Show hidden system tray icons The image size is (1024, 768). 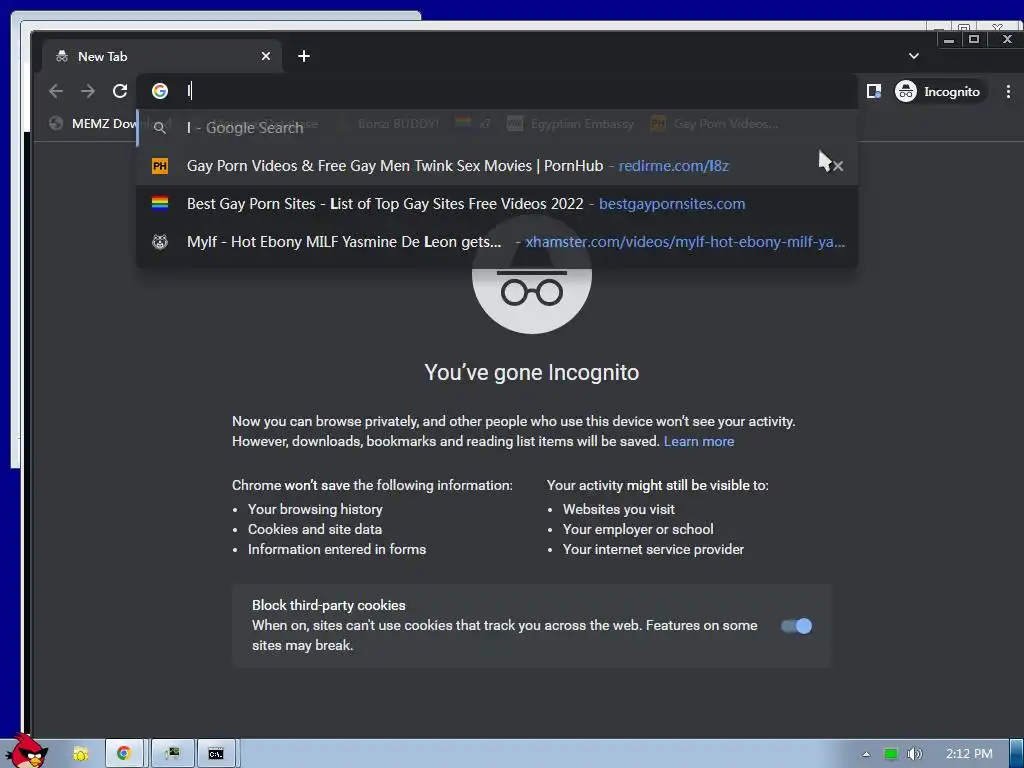click(x=866, y=754)
